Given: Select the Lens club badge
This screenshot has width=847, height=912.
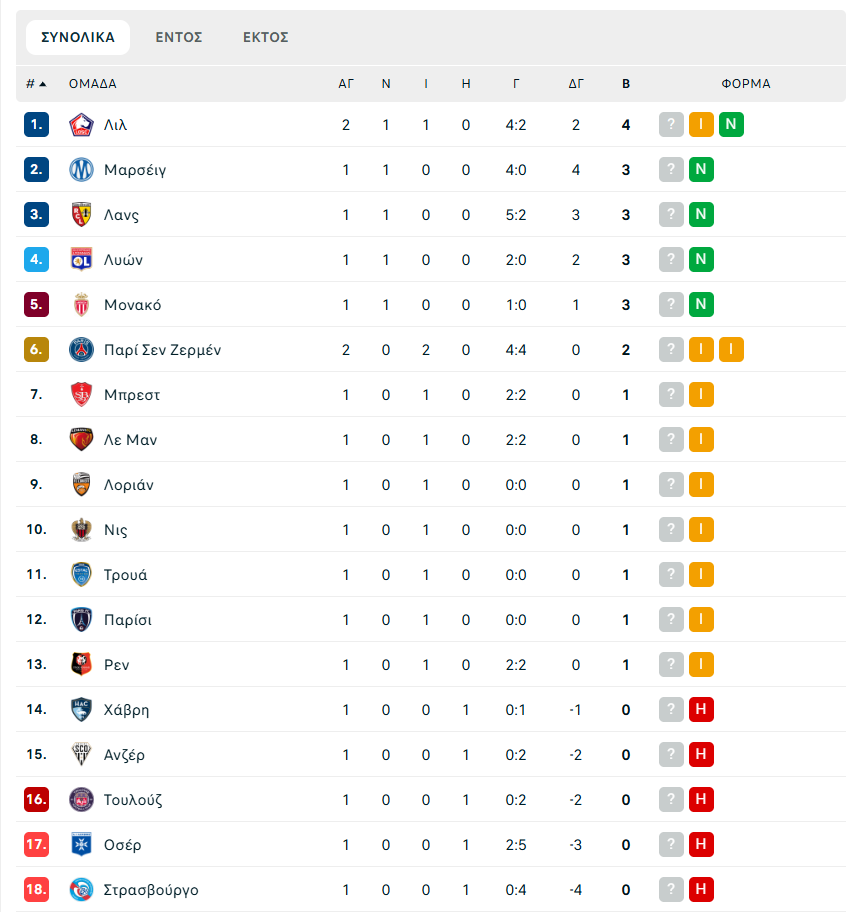Looking at the screenshot, I should pos(81,215).
